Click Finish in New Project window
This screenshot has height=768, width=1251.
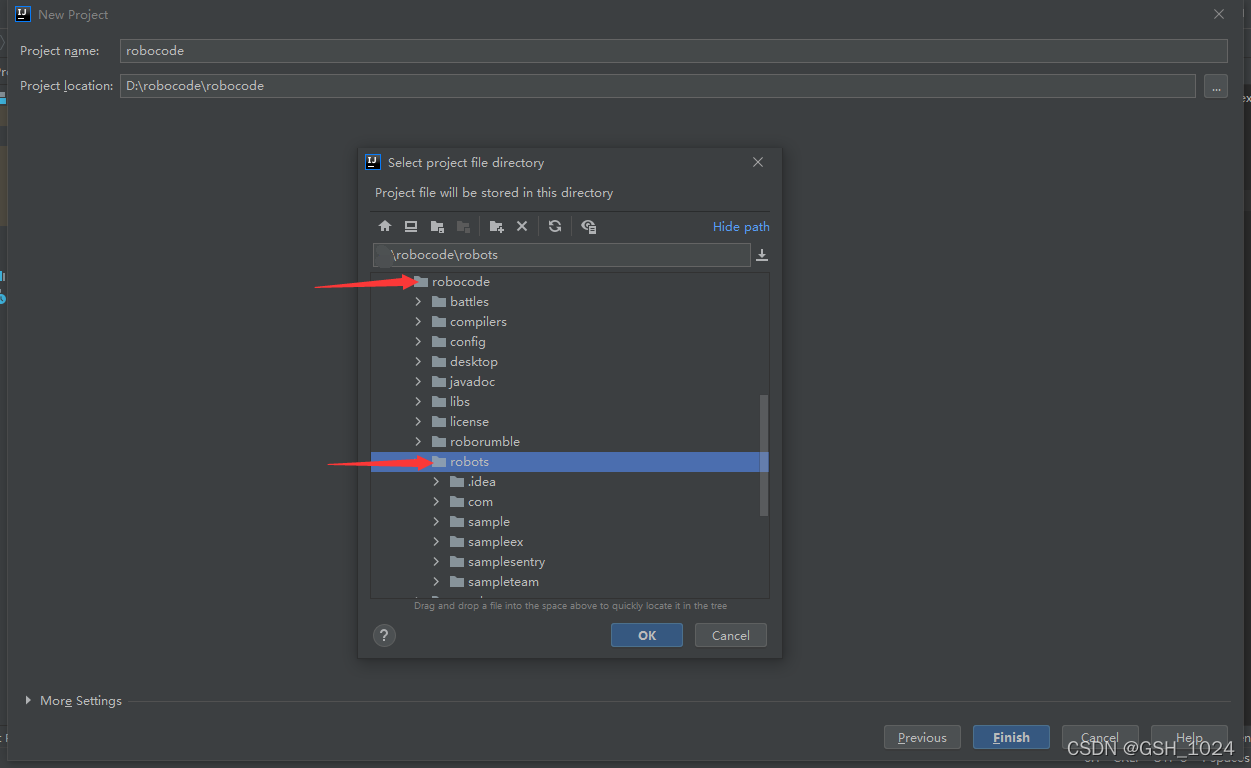[1011, 737]
